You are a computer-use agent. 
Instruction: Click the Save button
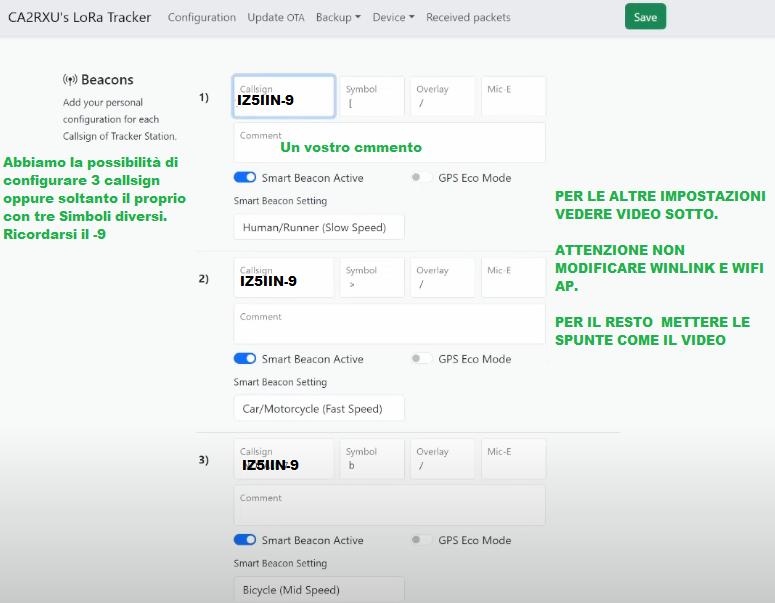[645, 17]
